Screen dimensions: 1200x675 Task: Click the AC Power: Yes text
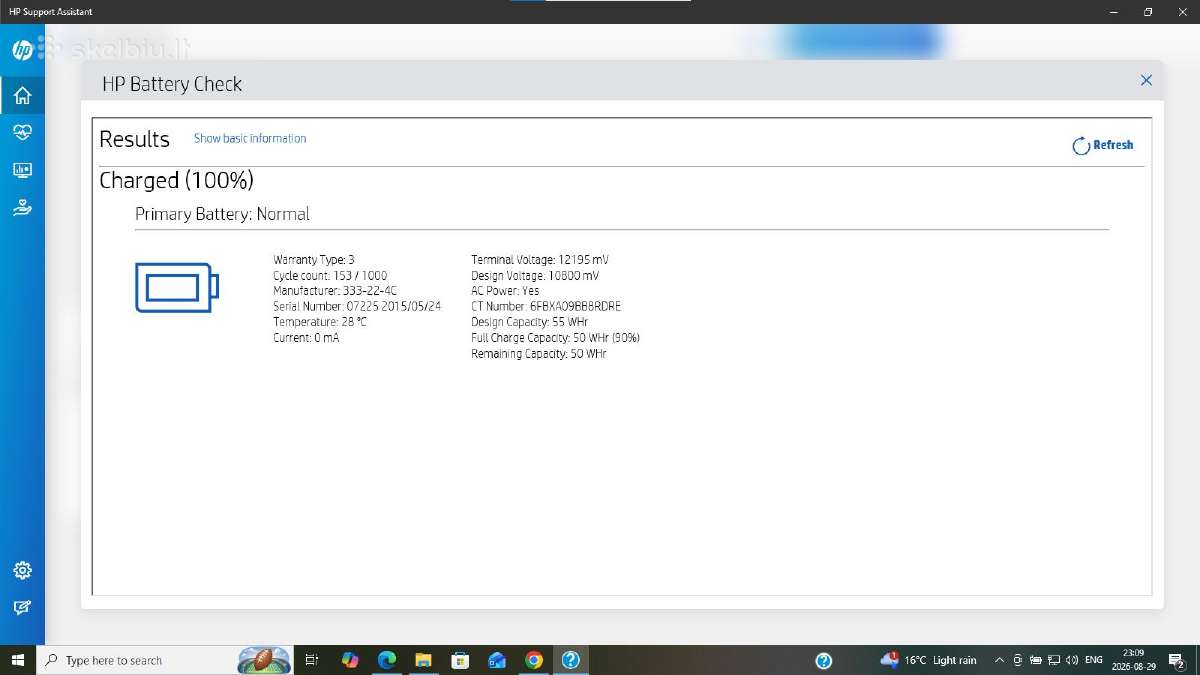(x=505, y=290)
